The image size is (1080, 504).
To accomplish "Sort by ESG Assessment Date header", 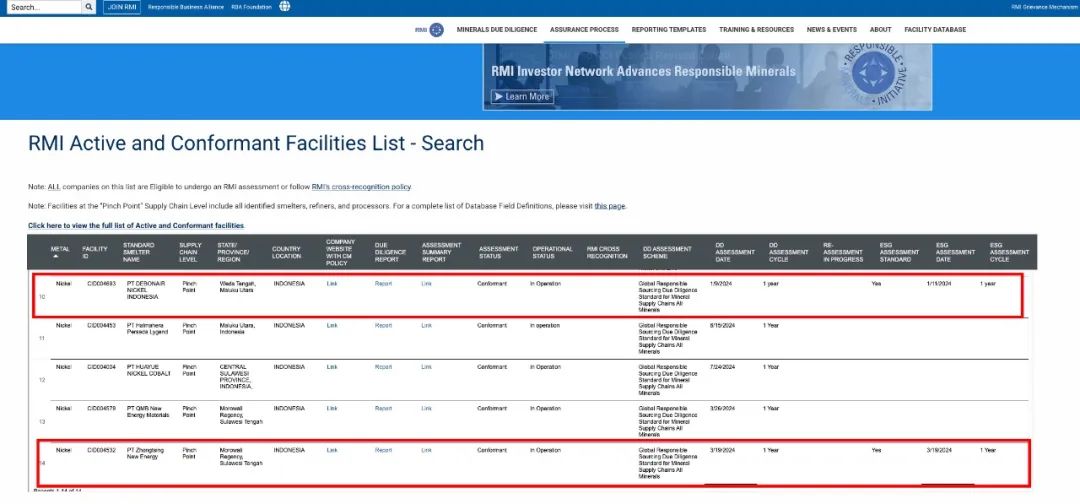I will tap(955, 252).
